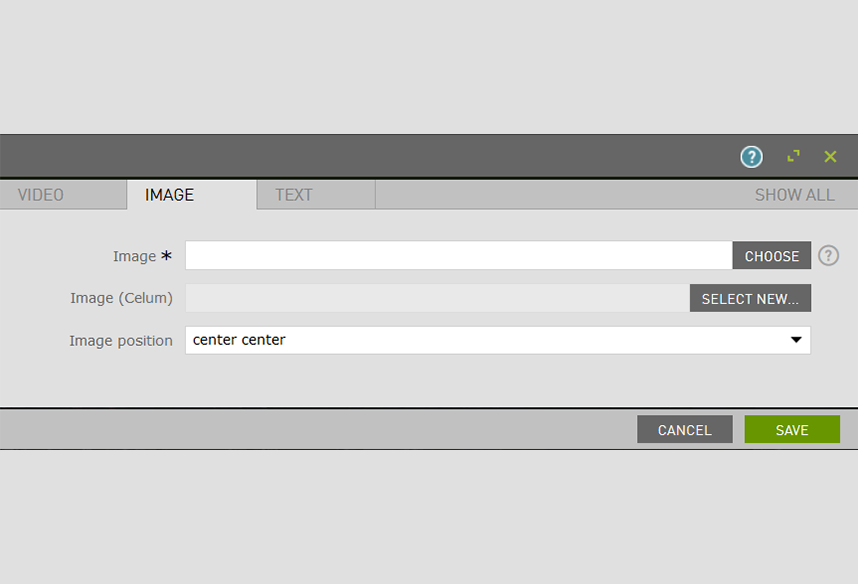Maximize the dialog with the expand icon
858x584 pixels.
tap(793, 157)
